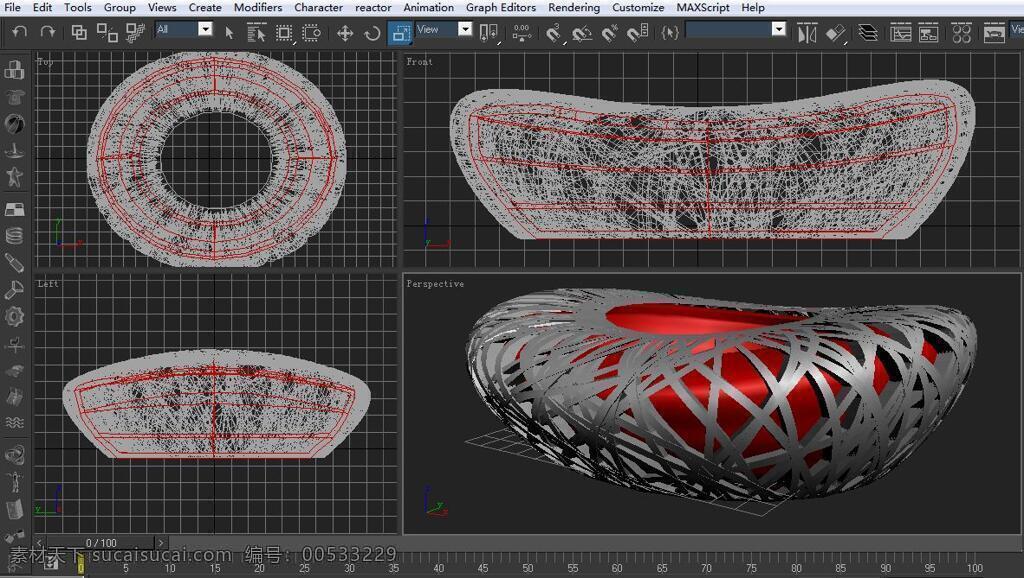Click the Front viewport label

[419, 62]
